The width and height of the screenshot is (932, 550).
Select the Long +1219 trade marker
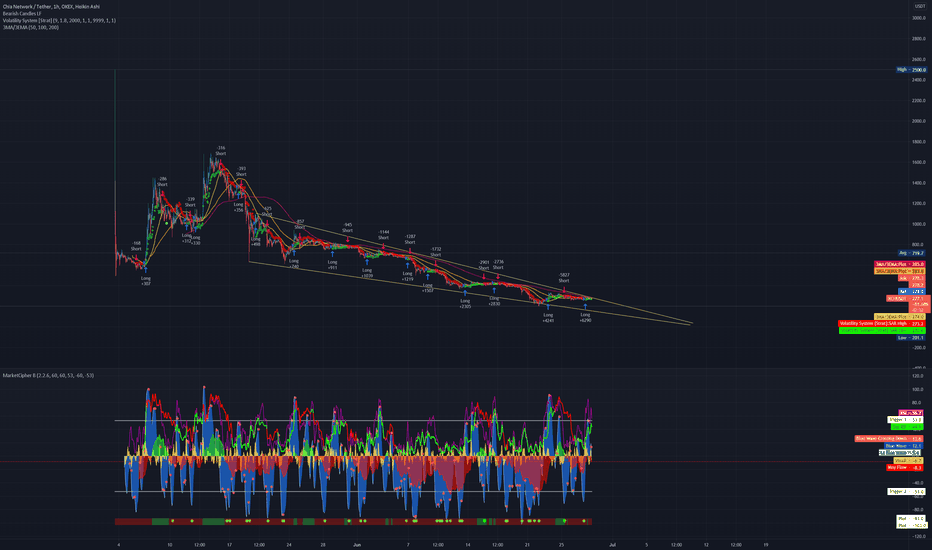point(407,276)
